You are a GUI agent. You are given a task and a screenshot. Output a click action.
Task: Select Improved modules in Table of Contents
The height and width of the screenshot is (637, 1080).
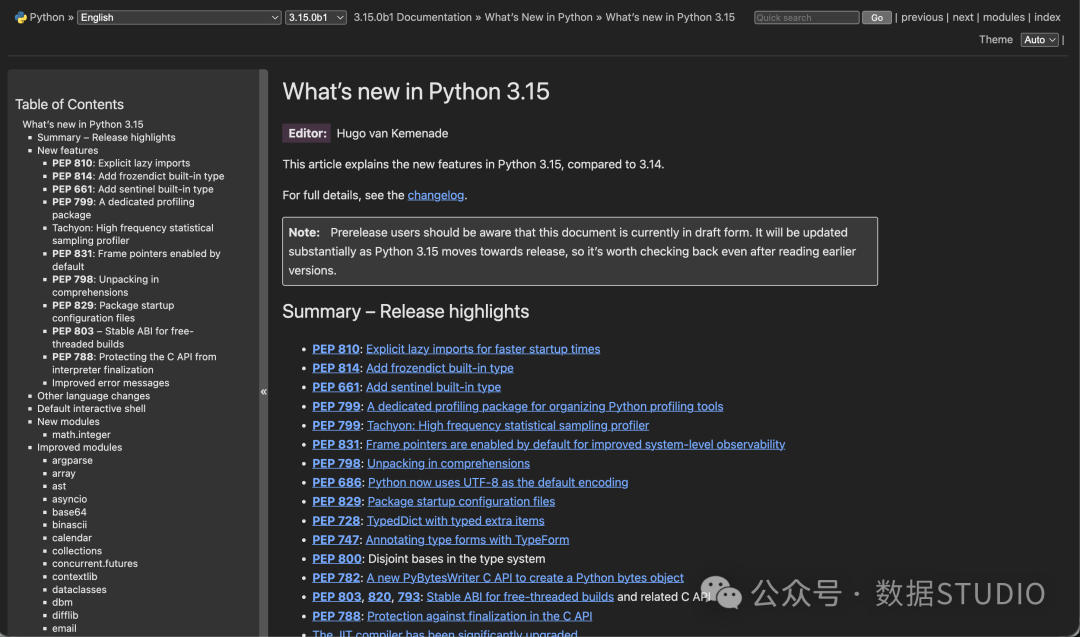click(80, 448)
